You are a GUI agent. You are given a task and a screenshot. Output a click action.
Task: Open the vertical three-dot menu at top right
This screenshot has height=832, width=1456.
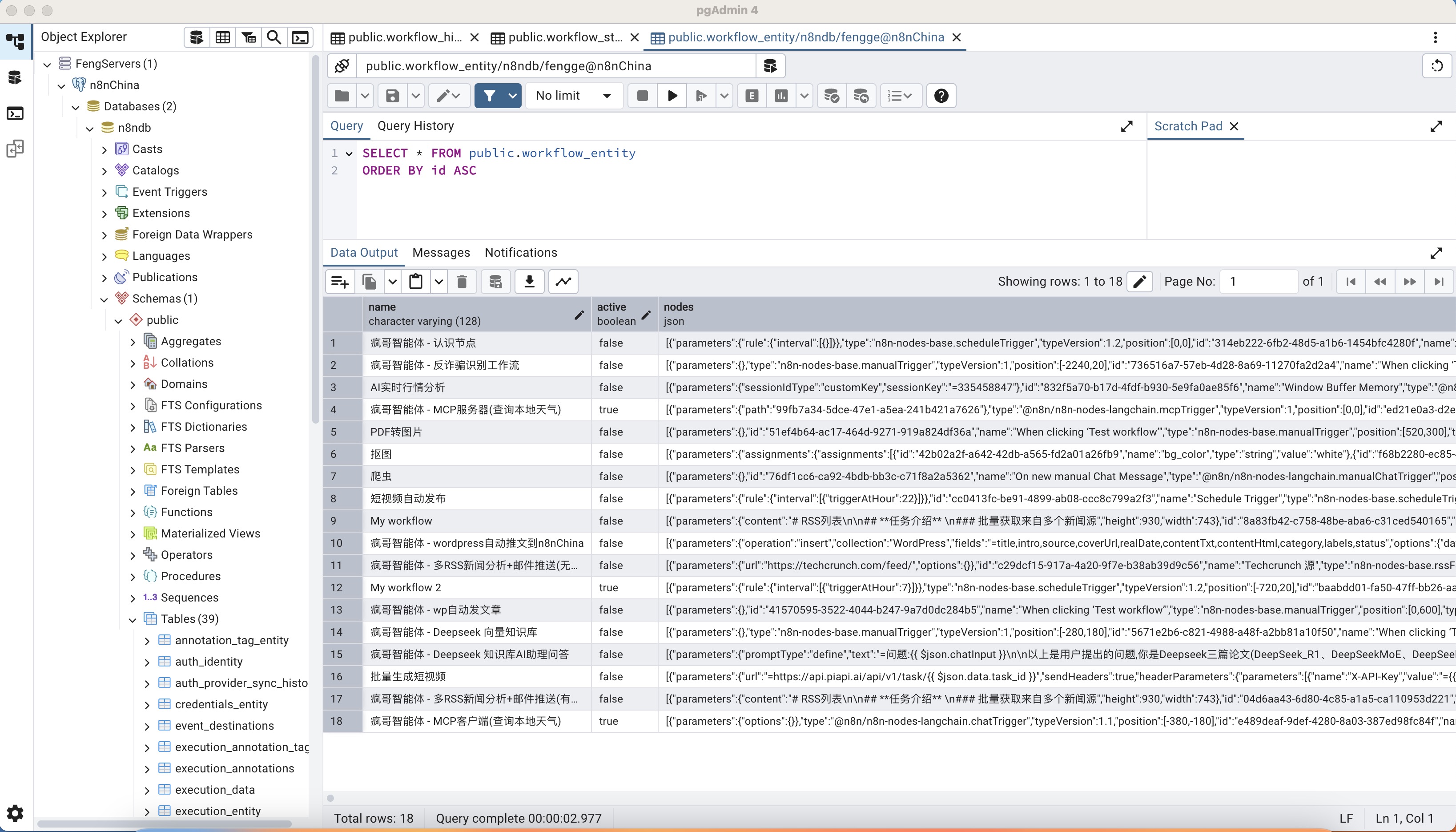pyautogui.click(x=1436, y=38)
